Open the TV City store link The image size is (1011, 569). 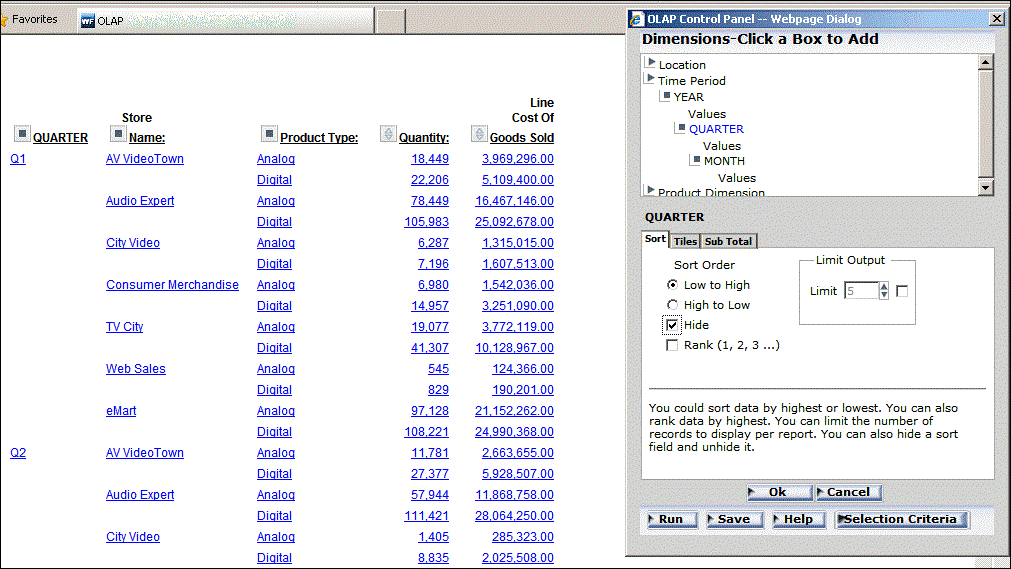tap(124, 327)
